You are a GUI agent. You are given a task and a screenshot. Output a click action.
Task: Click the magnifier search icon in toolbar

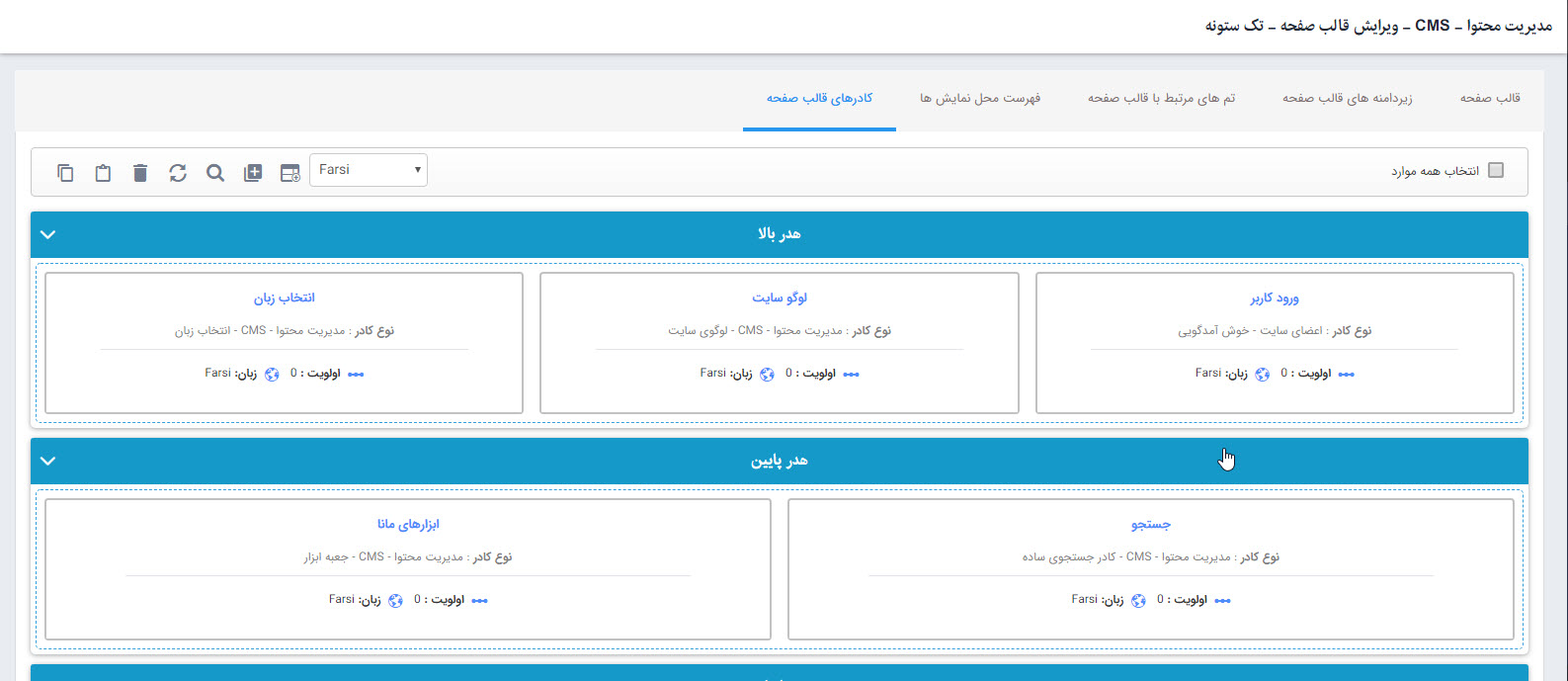point(215,173)
